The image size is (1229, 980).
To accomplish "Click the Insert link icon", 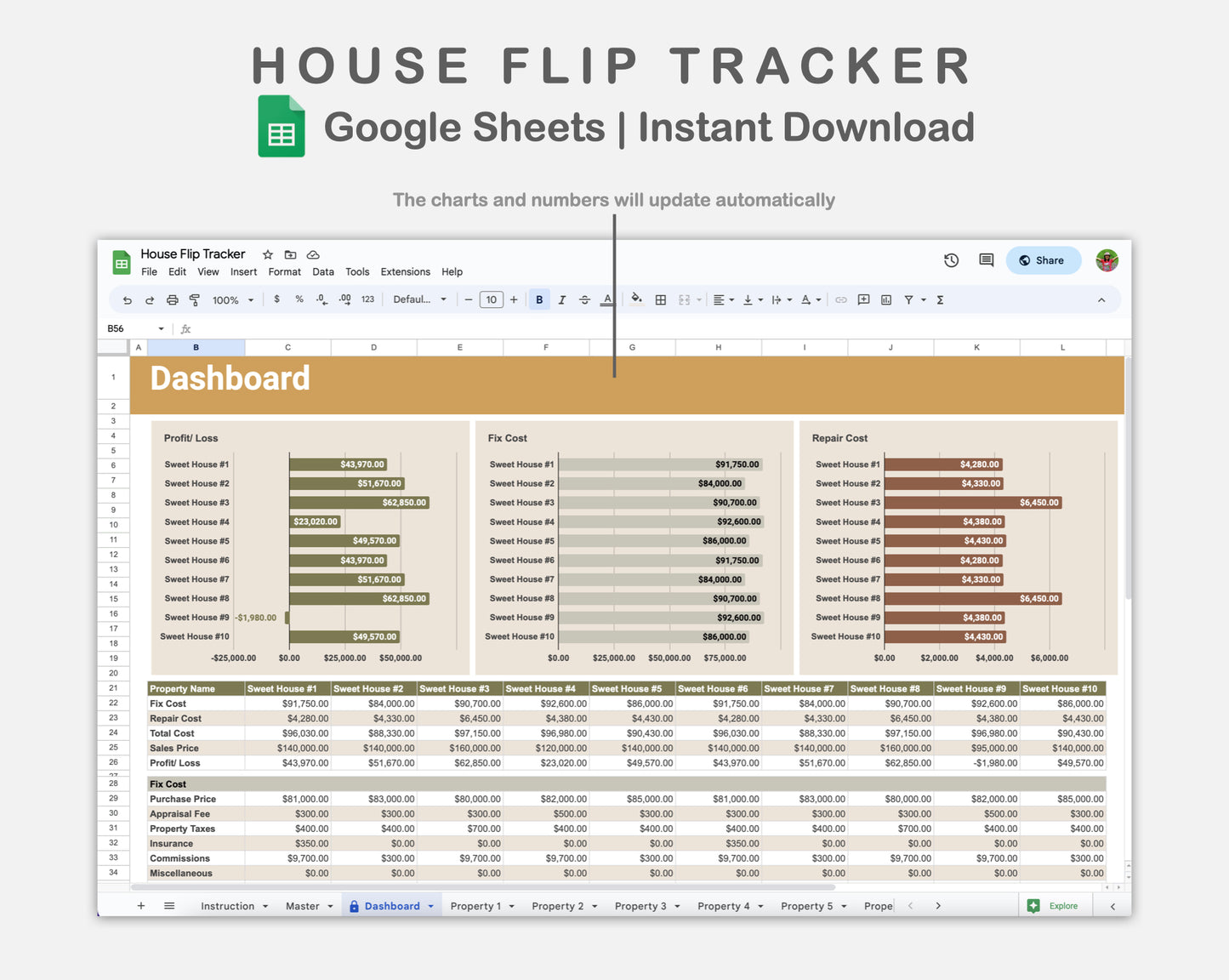I will tap(841, 299).
